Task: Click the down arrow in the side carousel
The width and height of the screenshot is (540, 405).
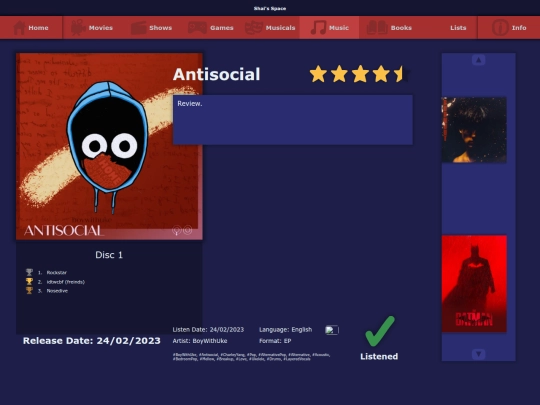Action: tap(478, 354)
